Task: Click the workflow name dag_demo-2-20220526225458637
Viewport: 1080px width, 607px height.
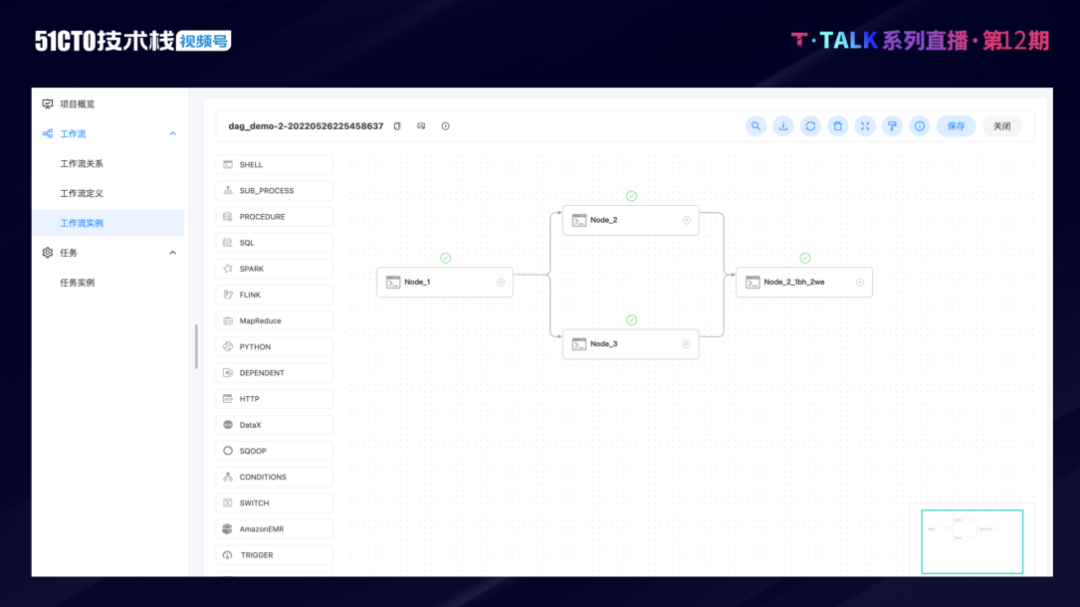Action: click(x=306, y=126)
